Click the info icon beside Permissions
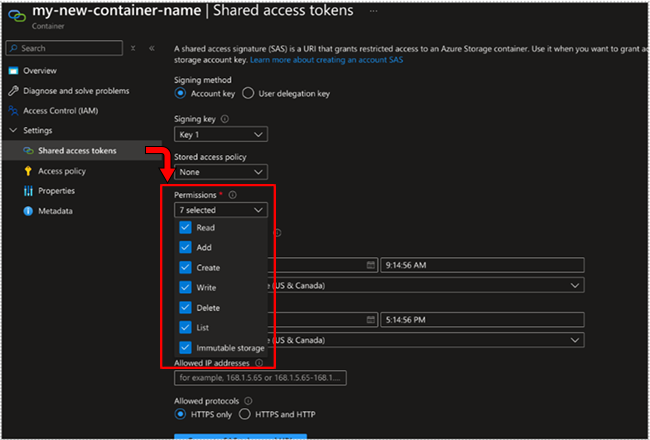Image resolution: width=650 pixels, height=440 pixels. tap(232, 195)
